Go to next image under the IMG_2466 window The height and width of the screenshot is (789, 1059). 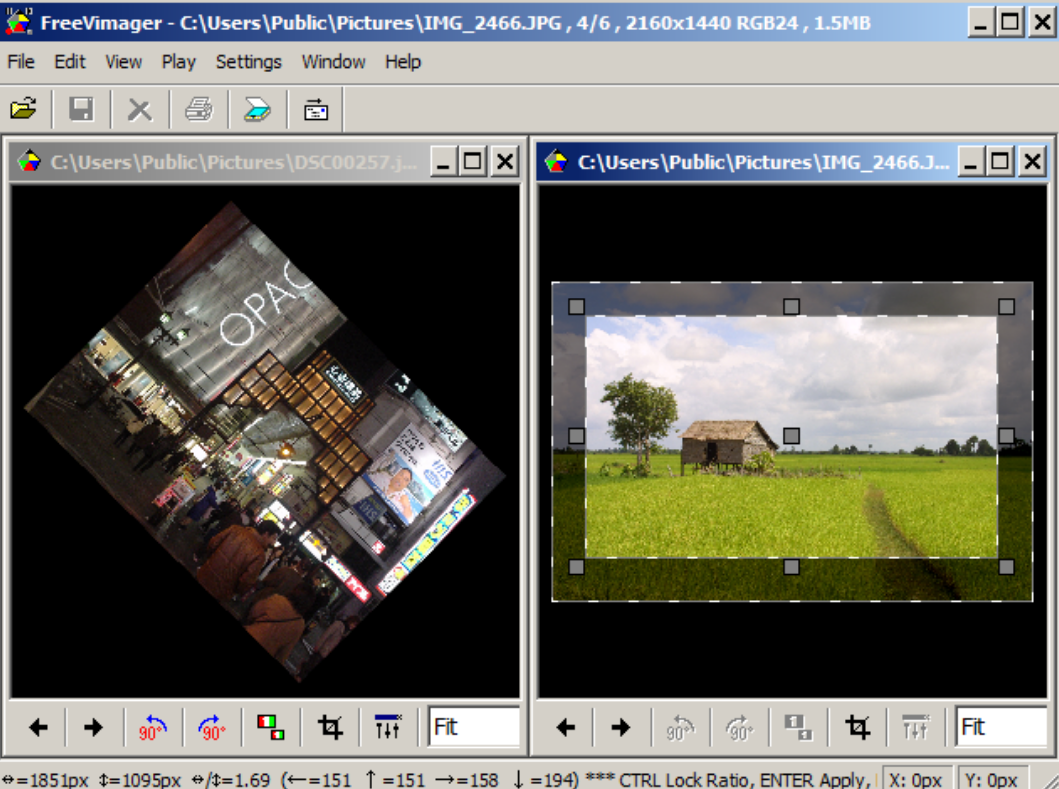[622, 728]
